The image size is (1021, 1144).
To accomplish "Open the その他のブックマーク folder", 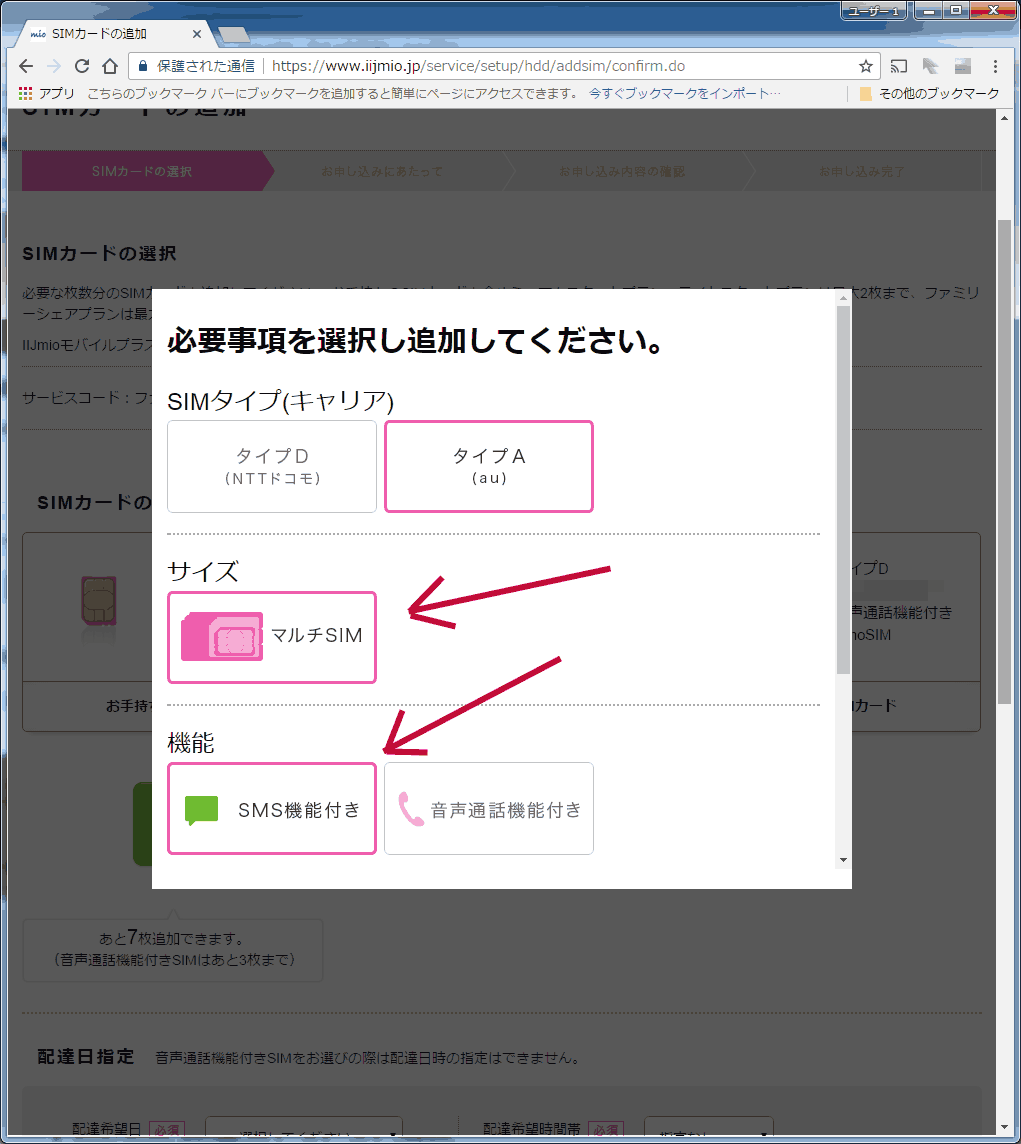I will click(x=929, y=93).
